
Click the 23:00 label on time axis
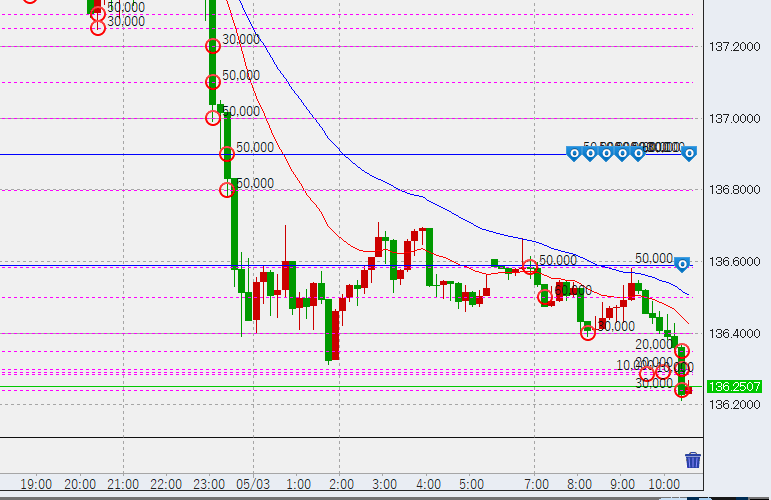(211, 484)
